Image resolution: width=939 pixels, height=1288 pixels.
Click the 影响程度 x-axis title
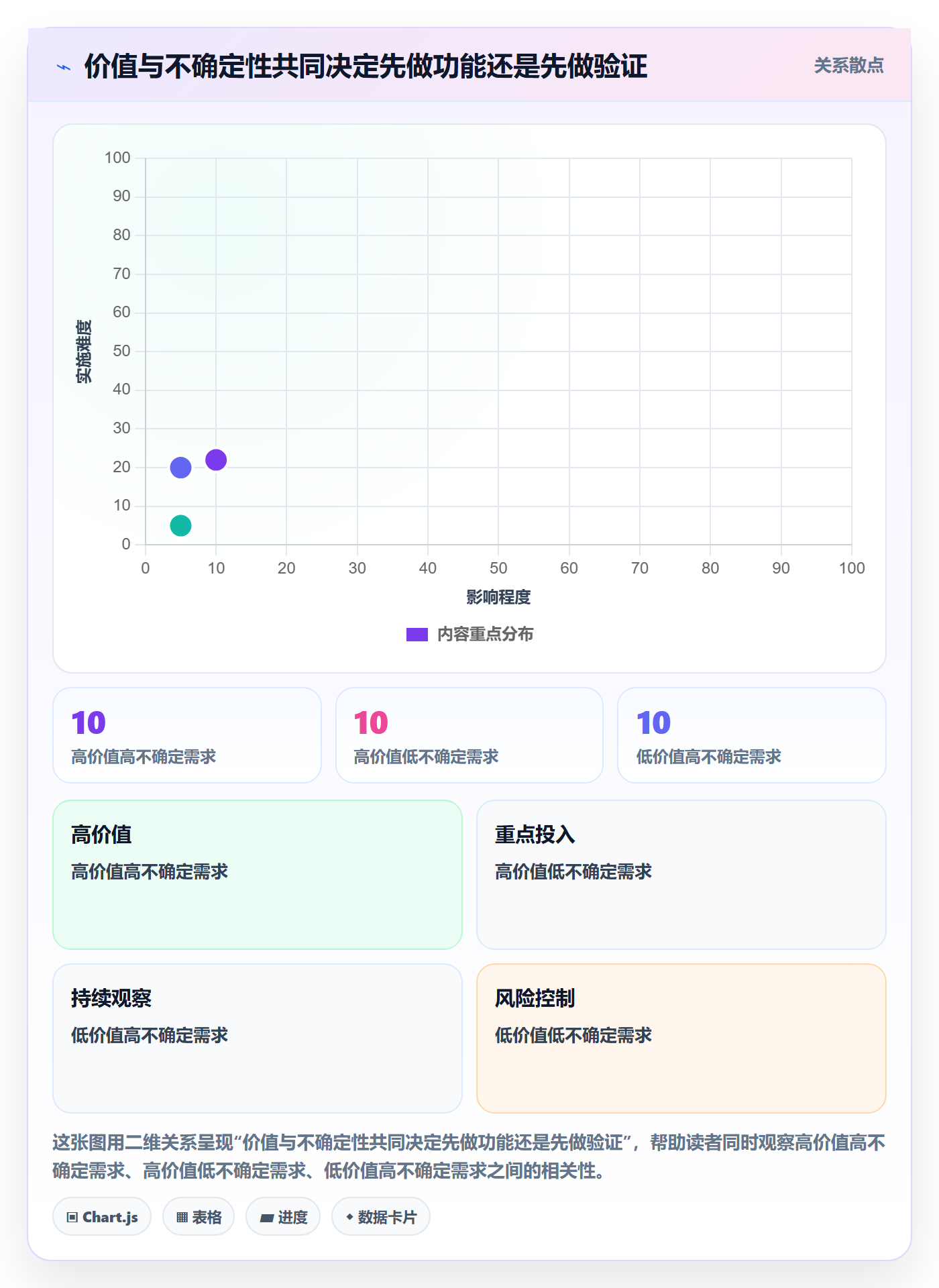click(x=498, y=597)
